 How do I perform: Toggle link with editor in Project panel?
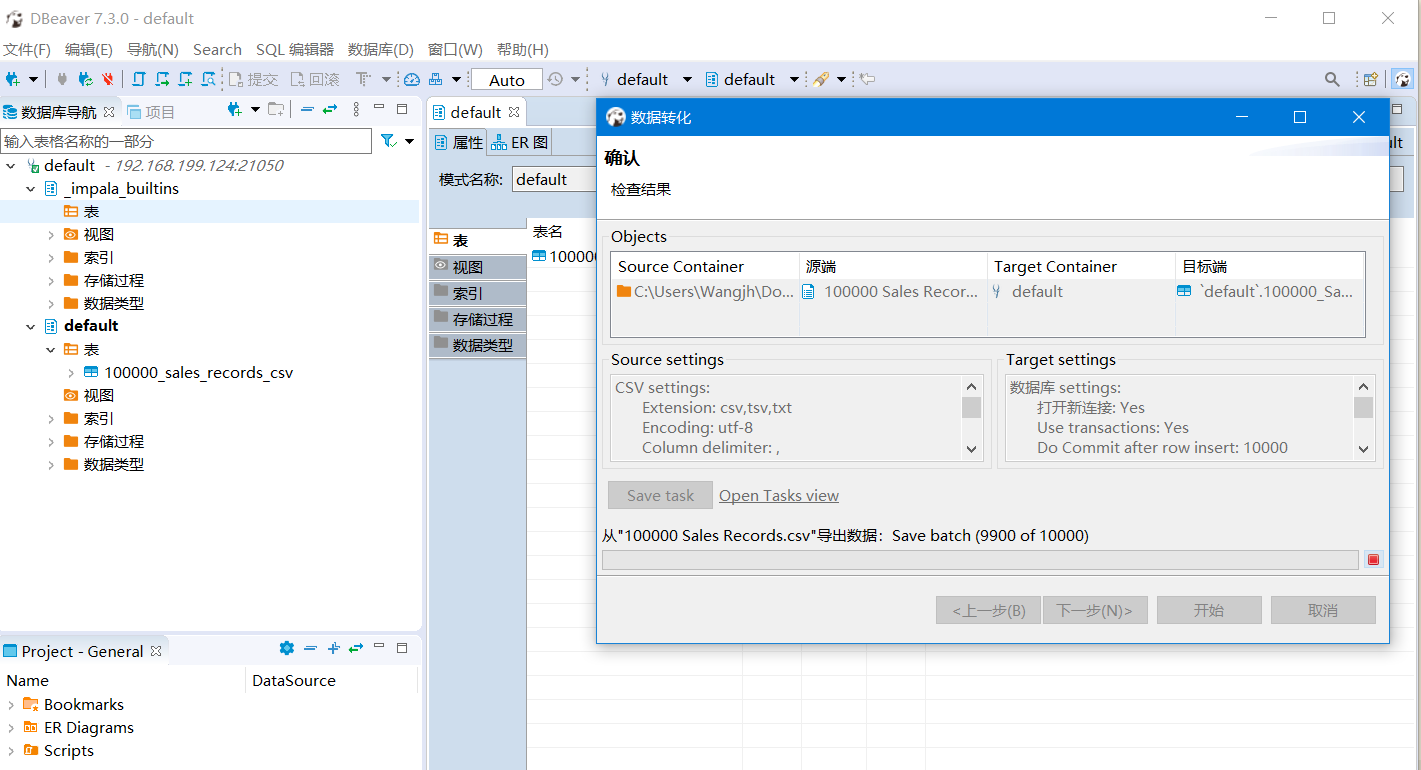click(355, 649)
